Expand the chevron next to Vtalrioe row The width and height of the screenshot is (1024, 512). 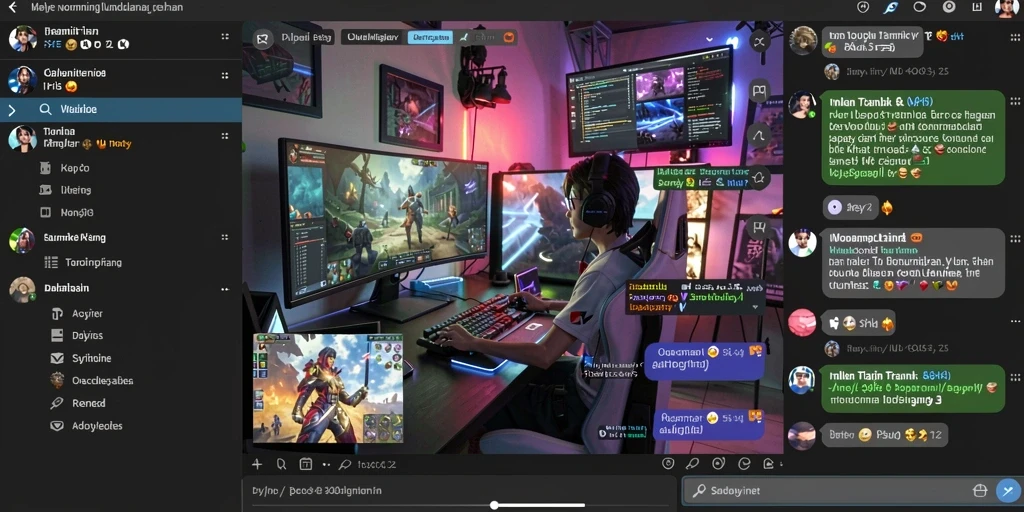11,110
